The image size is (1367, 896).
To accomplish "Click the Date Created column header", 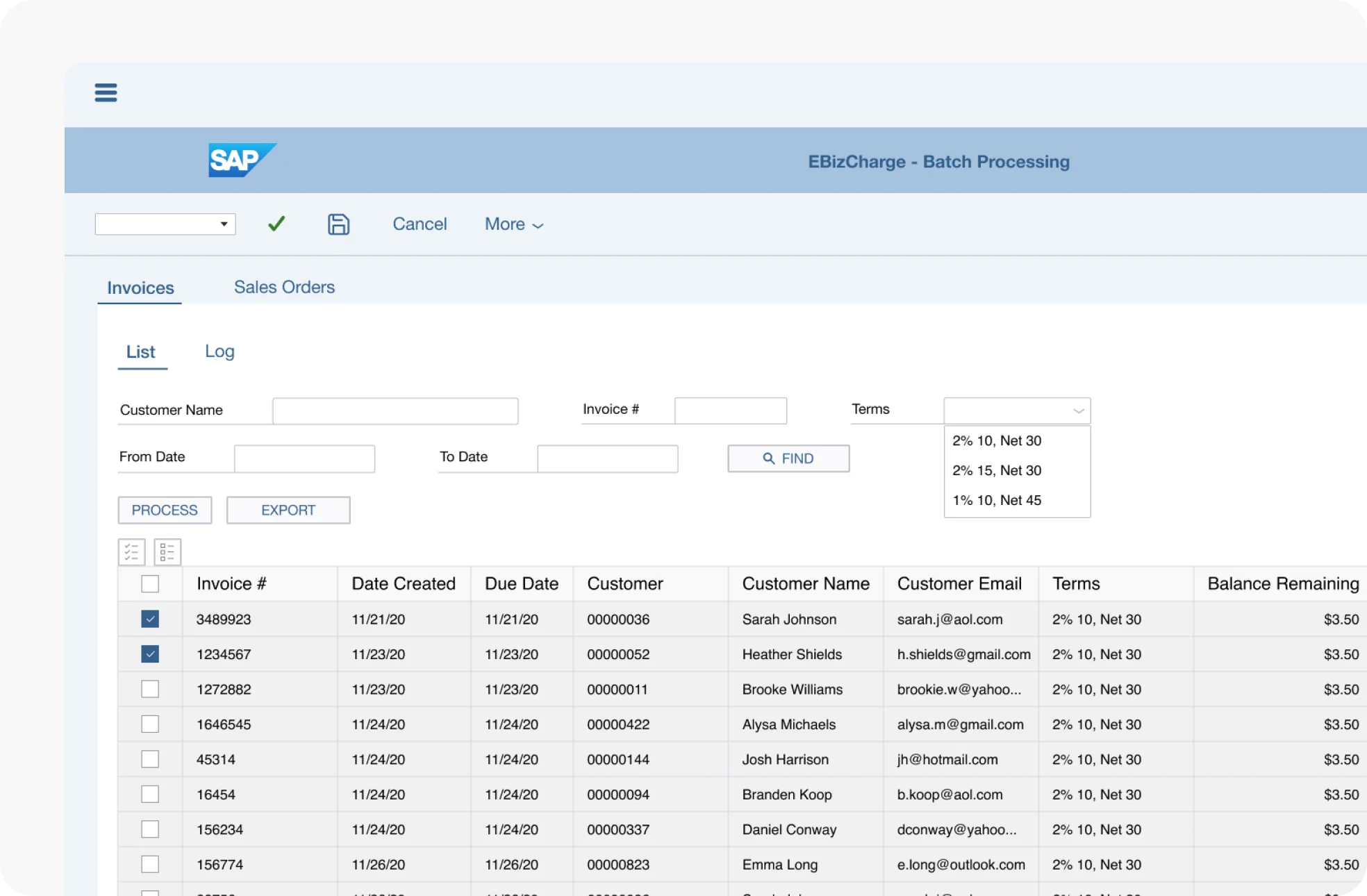I will click(404, 583).
